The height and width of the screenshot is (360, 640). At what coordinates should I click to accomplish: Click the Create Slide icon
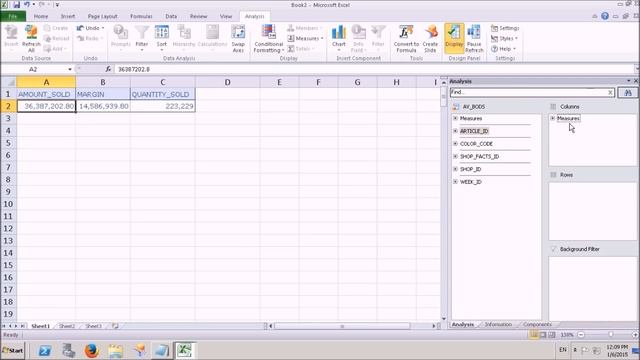[x=430, y=39]
